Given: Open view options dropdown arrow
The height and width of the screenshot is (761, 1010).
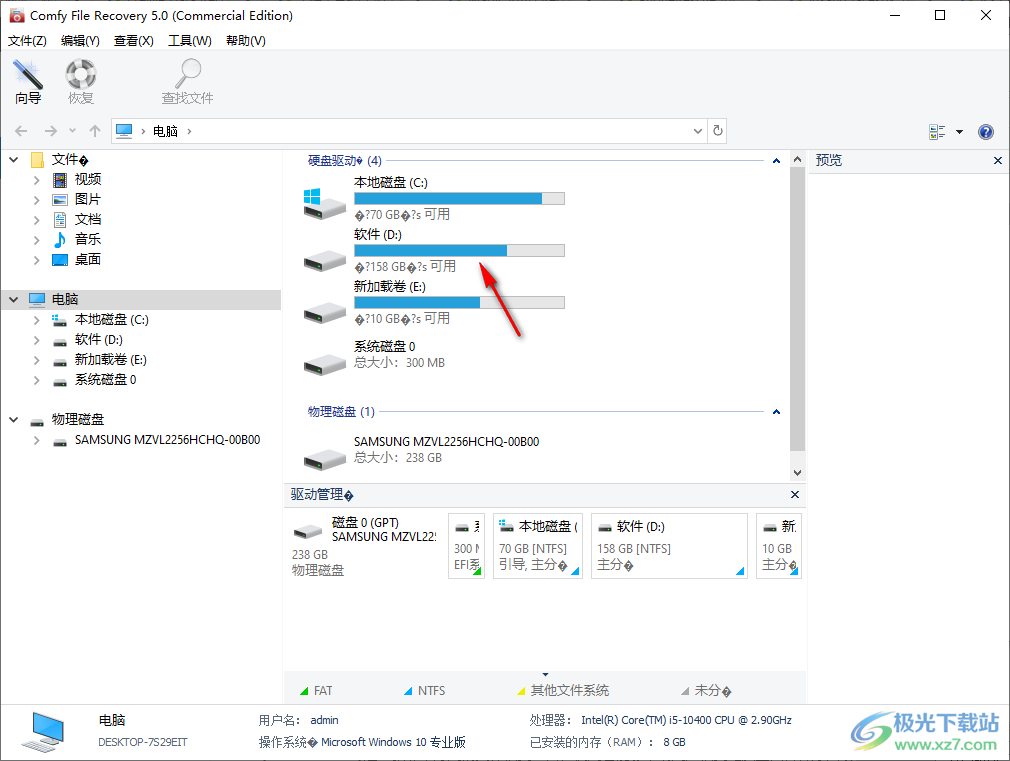Looking at the screenshot, I should (959, 131).
